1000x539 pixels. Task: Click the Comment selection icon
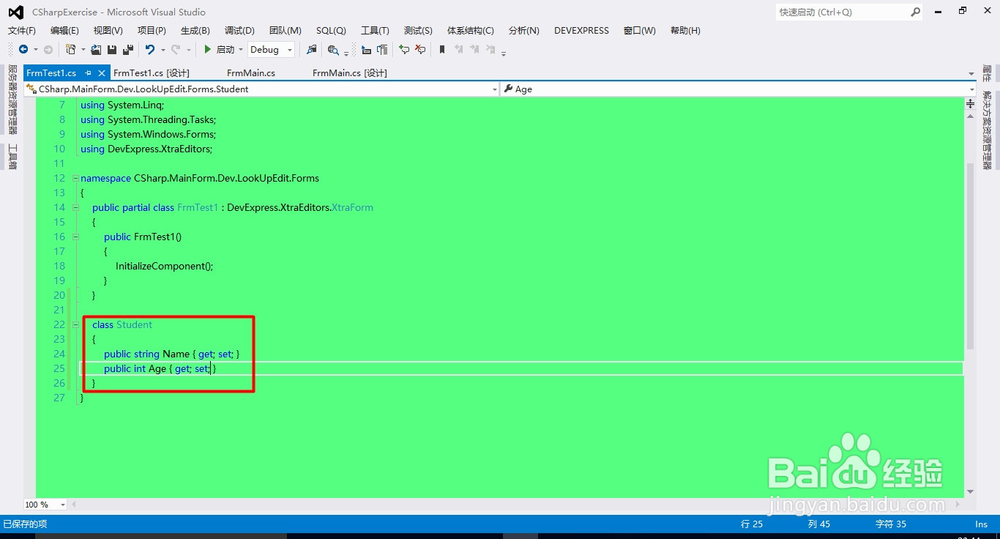click(404, 49)
